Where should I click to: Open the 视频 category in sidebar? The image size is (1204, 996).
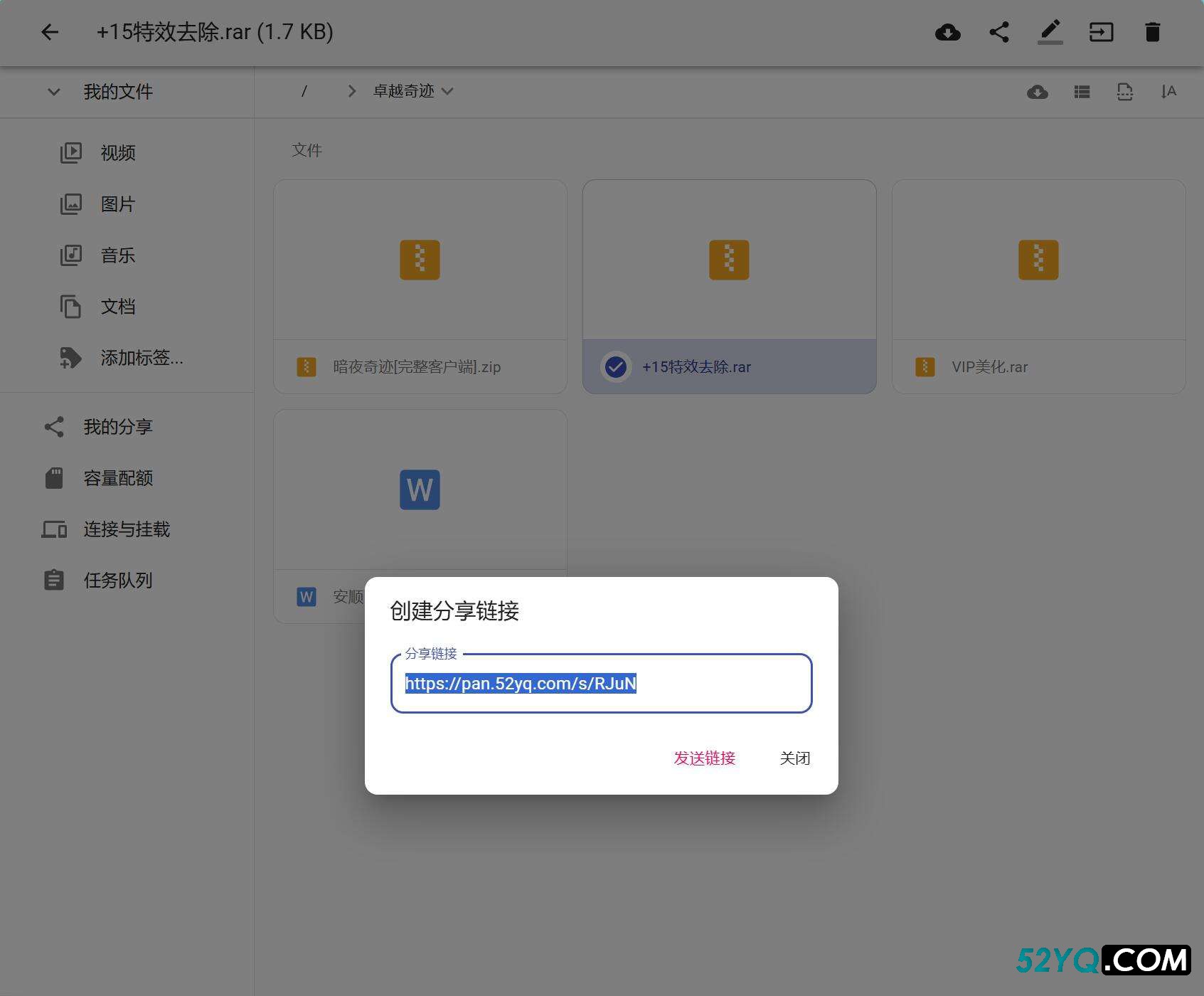click(x=118, y=153)
